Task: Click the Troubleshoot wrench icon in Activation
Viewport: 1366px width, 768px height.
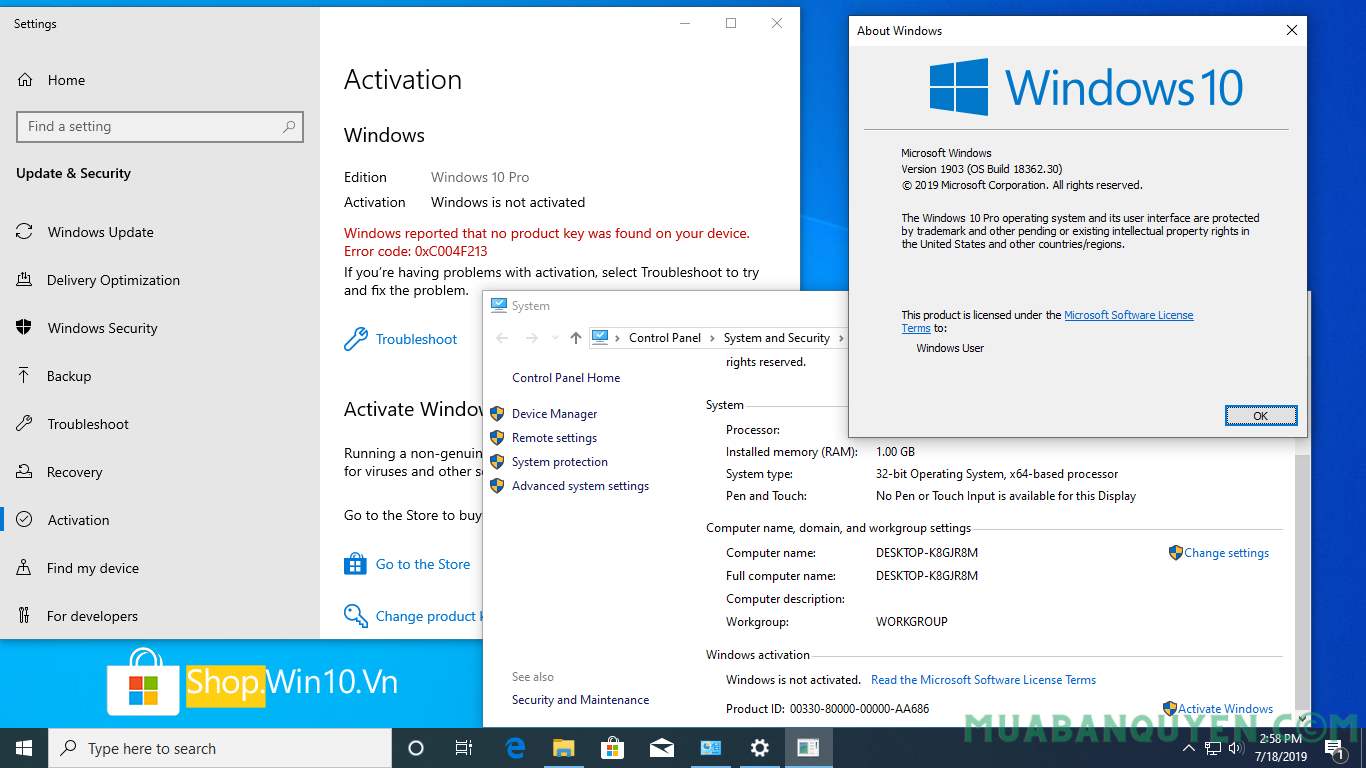Action: (355, 339)
